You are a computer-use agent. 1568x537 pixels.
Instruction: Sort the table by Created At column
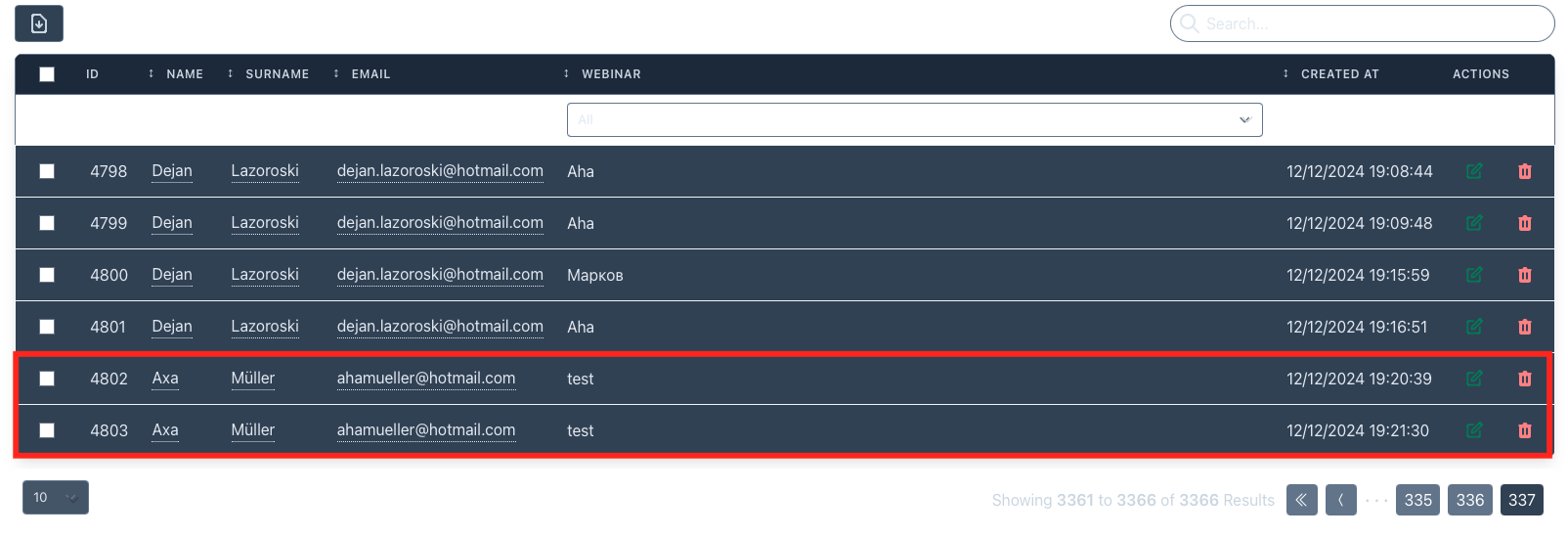click(1338, 74)
